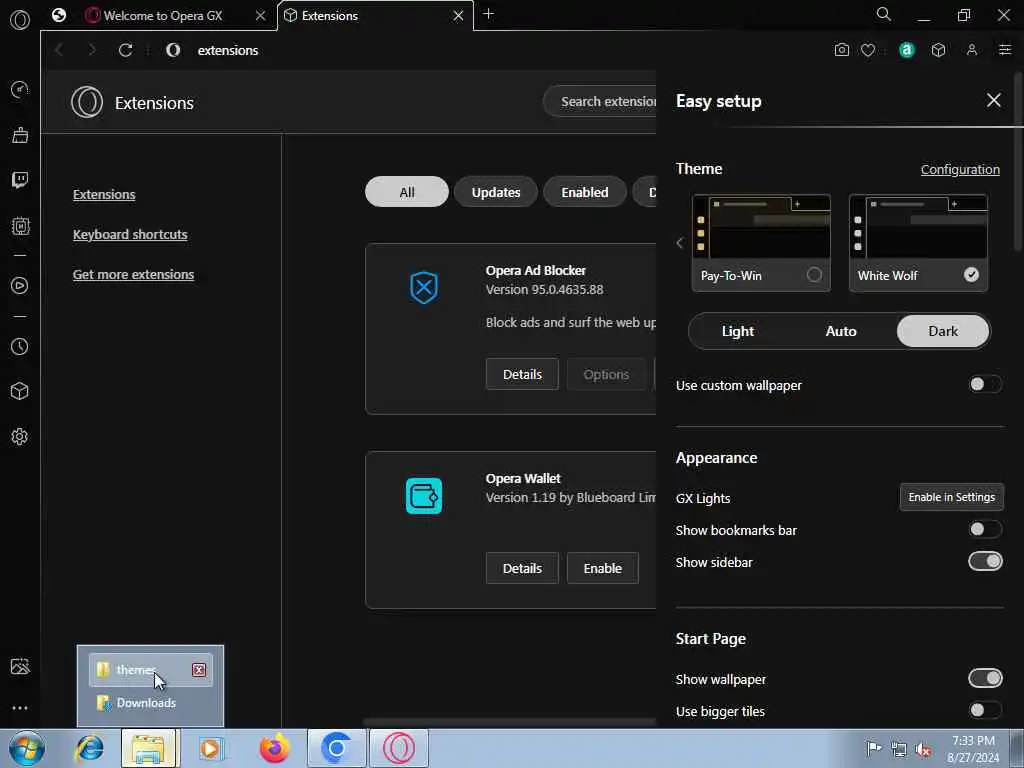The width and height of the screenshot is (1024, 768).
Task: Open Internet Explorer from taskbar
Action: [89, 748]
